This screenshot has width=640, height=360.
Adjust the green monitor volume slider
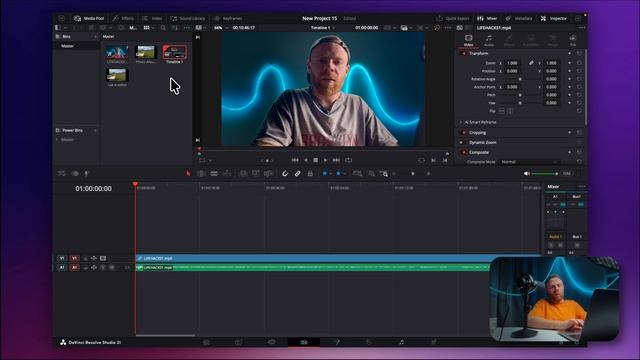544,173
